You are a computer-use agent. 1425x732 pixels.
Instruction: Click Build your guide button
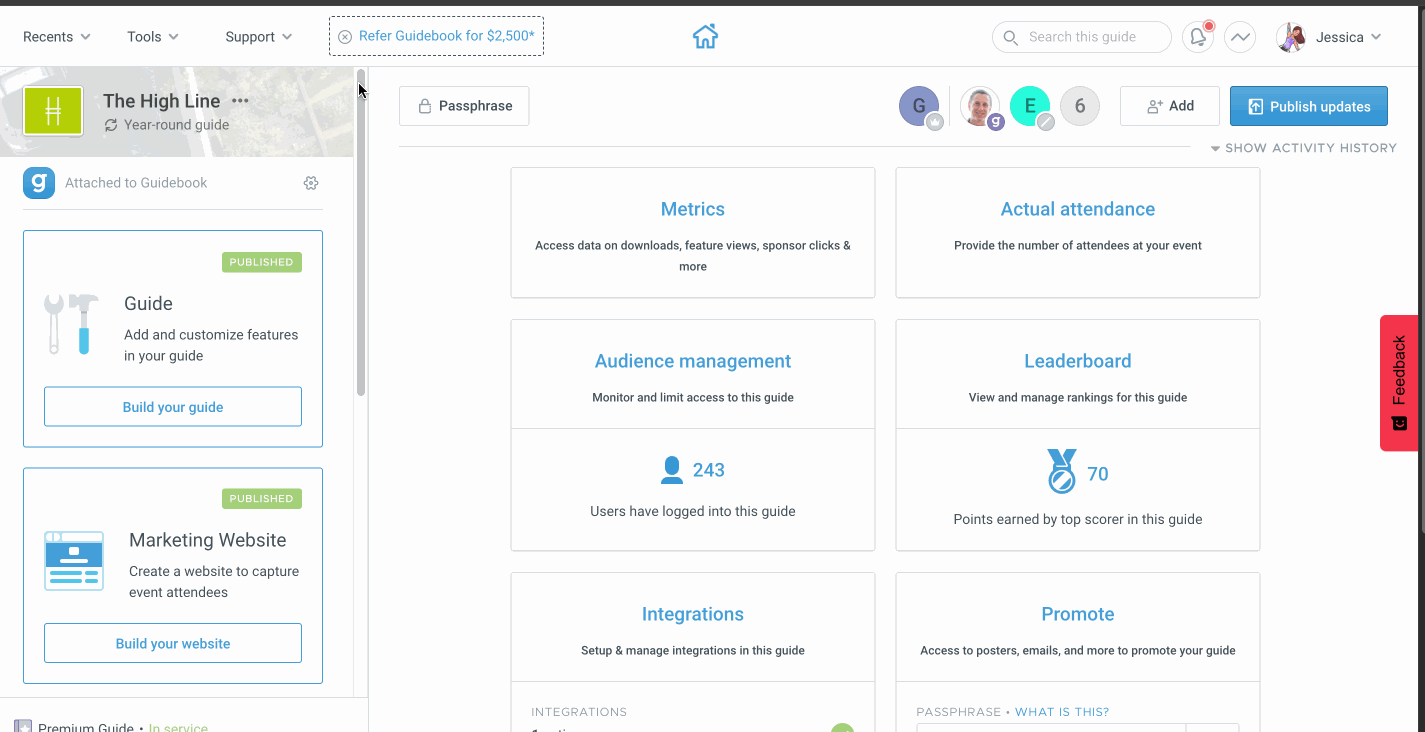point(173,407)
